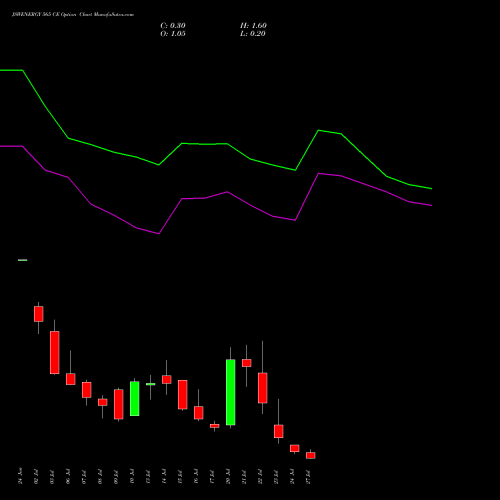This screenshot has height=500, width=500.
Task: Click the small green dash candle for 24 Jun
Action: pyautogui.click(x=23, y=260)
